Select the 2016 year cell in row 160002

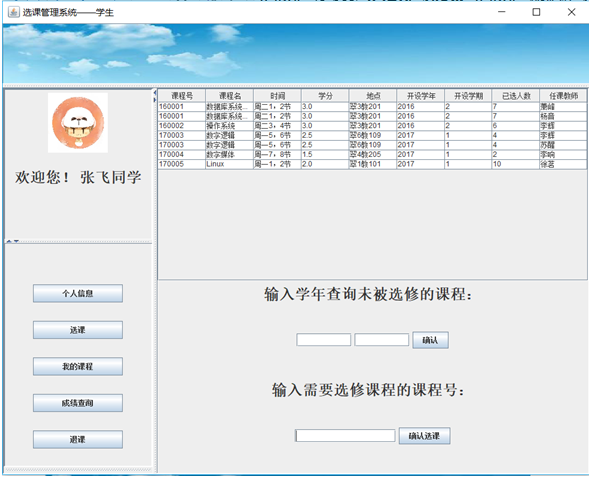(x=421, y=126)
